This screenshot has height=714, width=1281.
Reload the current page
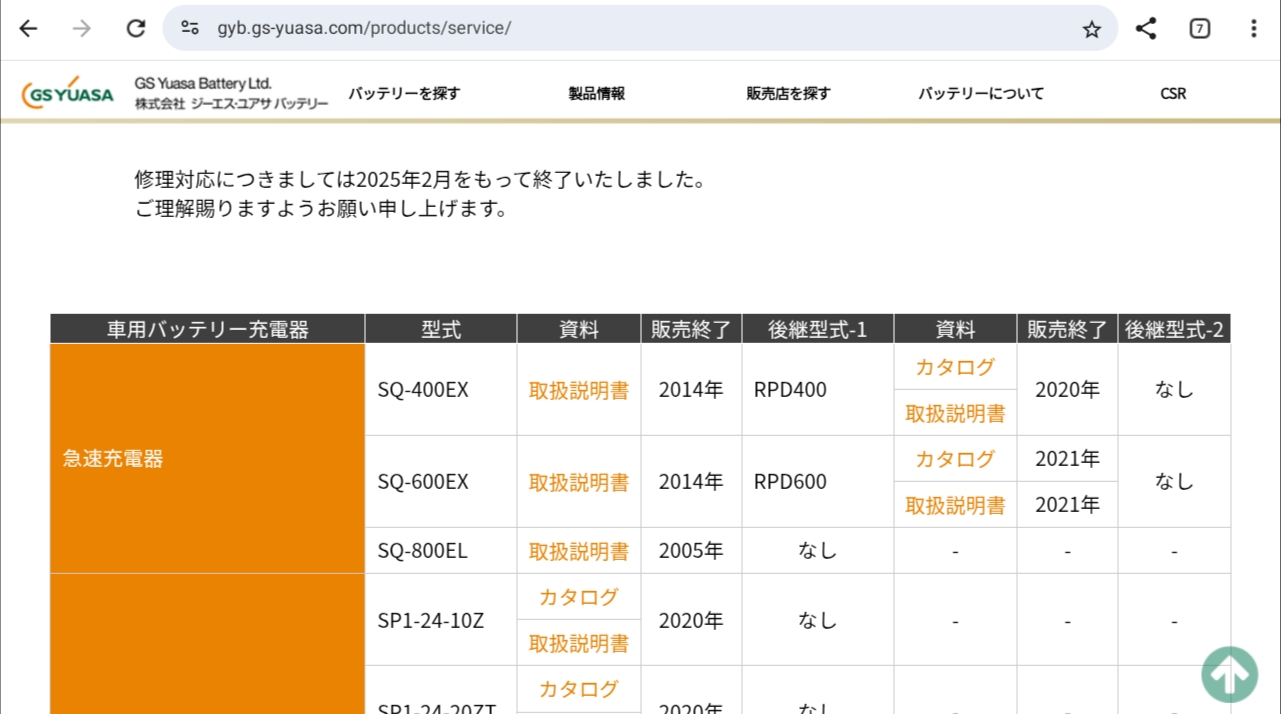tap(136, 28)
